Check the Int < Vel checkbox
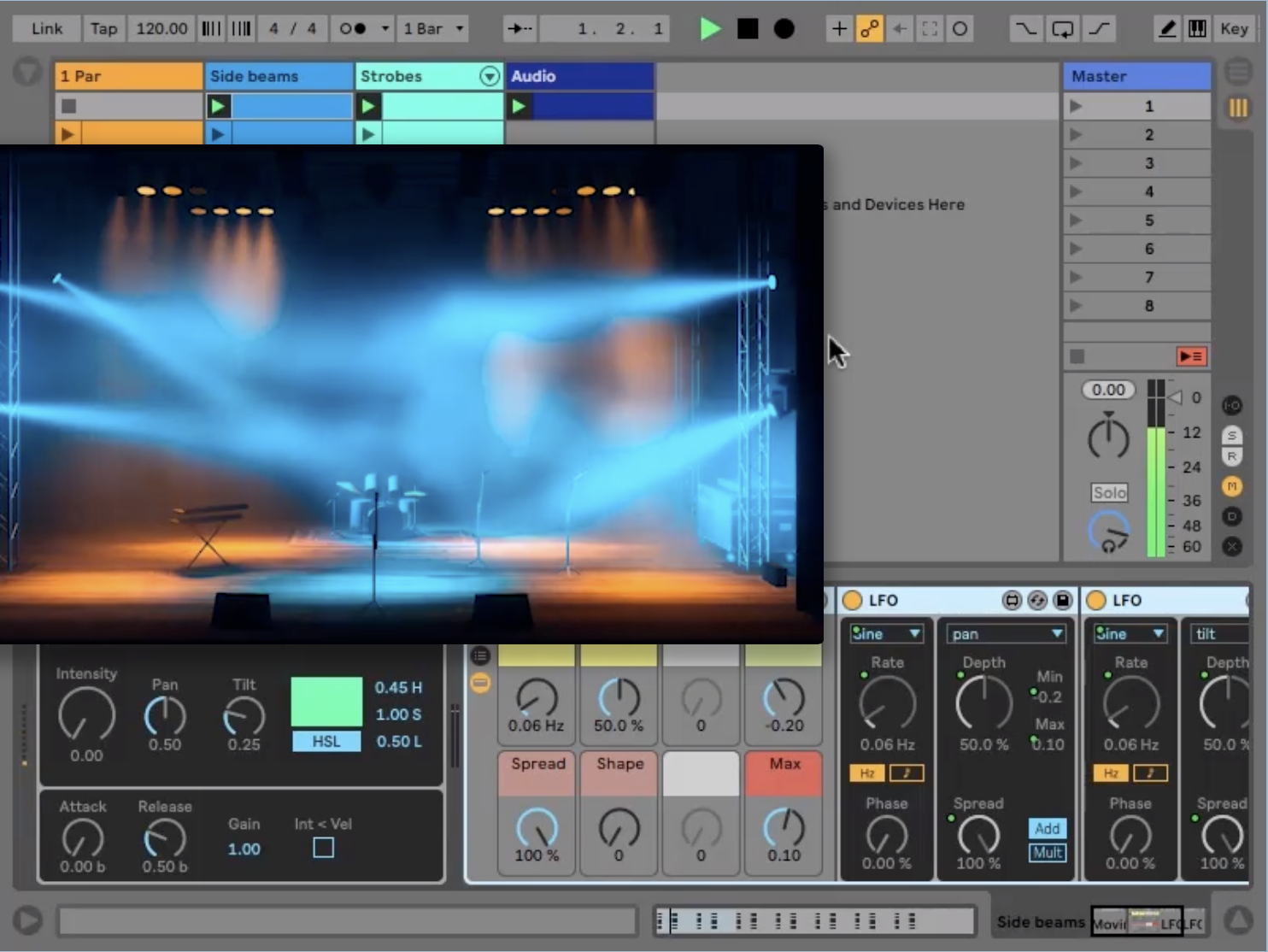Image resolution: width=1268 pixels, height=952 pixels. (x=323, y=848)
